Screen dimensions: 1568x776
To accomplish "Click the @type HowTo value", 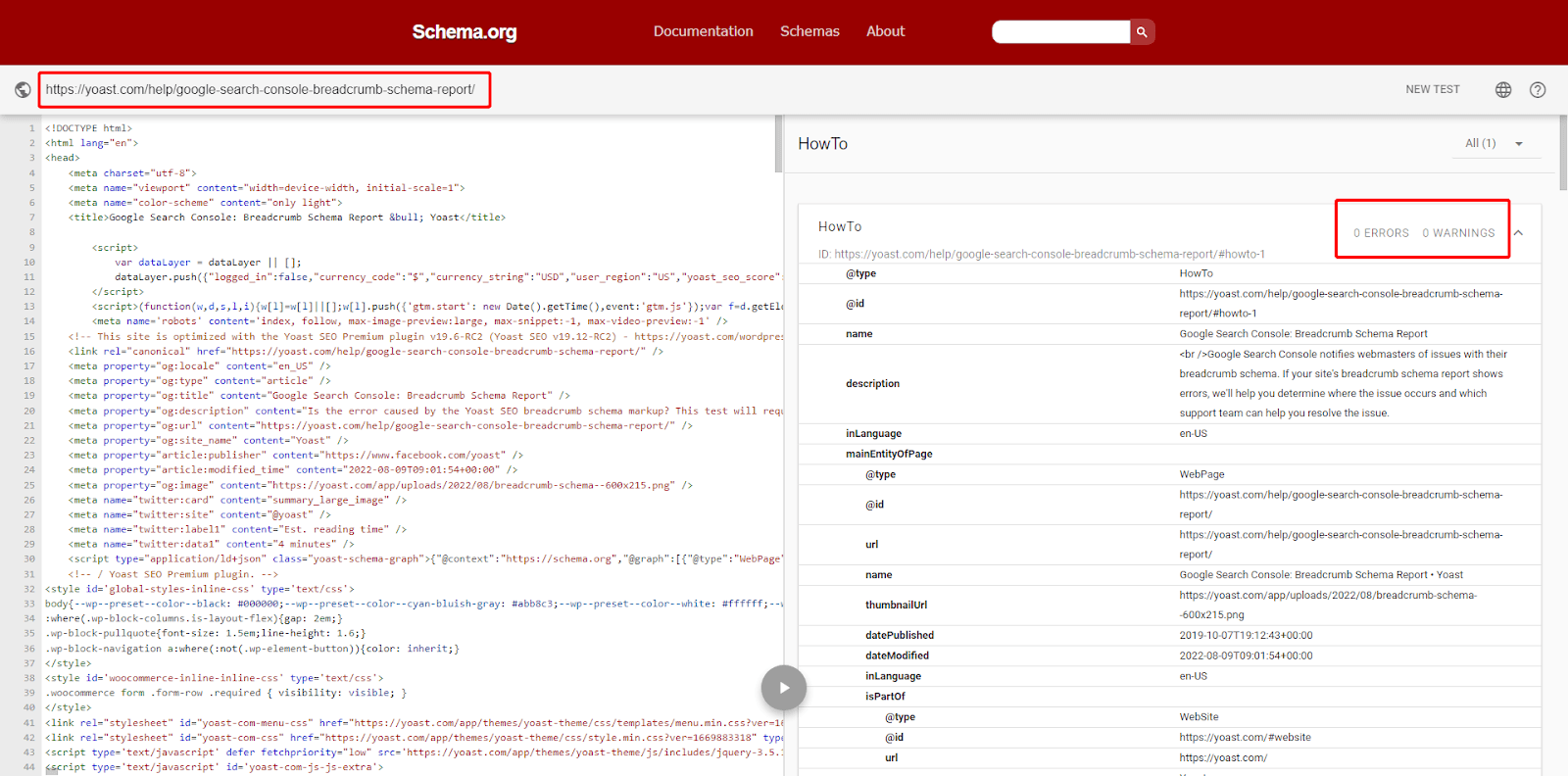I will click(x=1196, y=273).
